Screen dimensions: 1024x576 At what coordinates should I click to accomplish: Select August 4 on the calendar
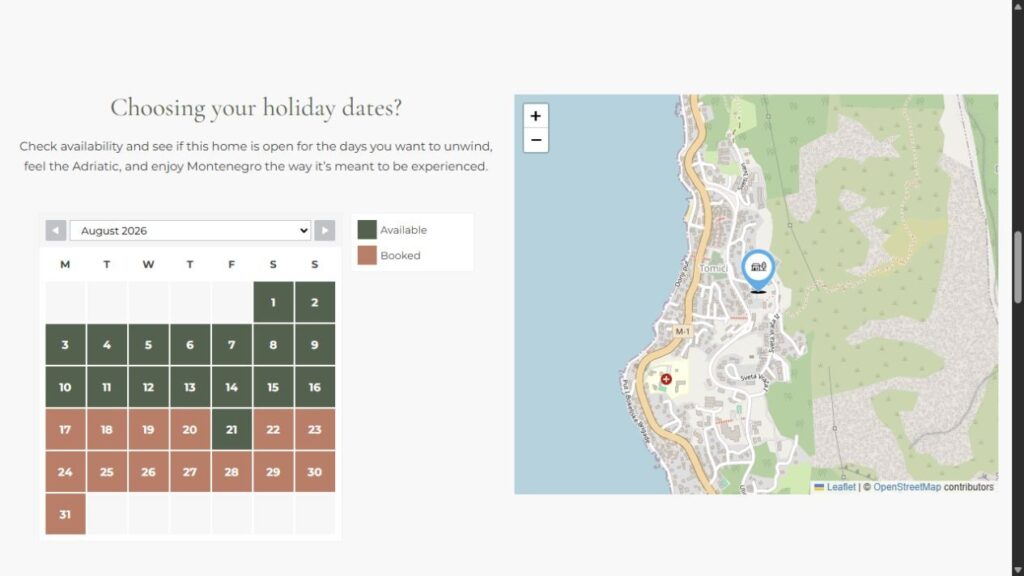(x=106, y=345)
